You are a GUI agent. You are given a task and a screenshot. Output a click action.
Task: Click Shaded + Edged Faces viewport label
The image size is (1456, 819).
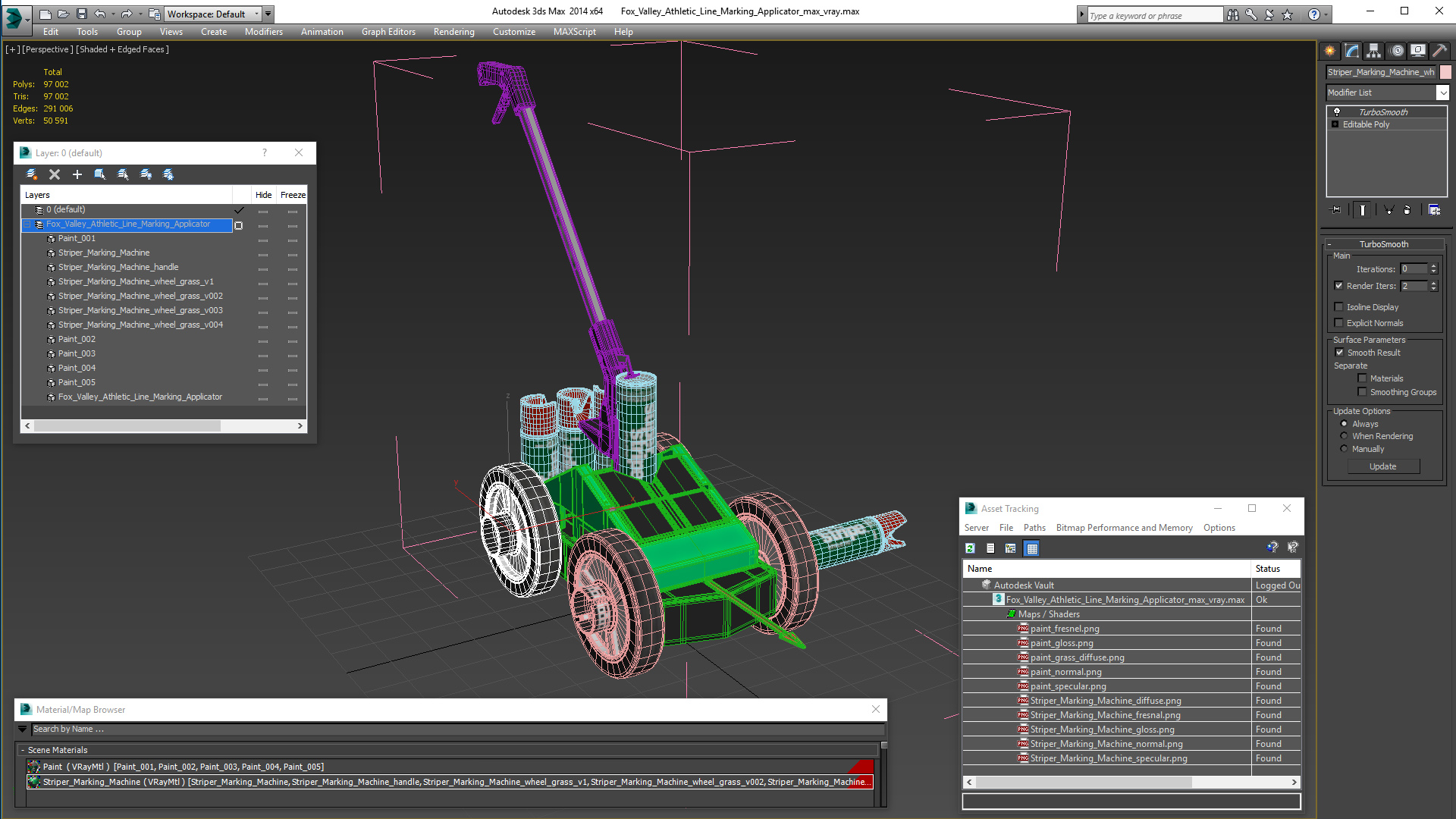[123, 49]
